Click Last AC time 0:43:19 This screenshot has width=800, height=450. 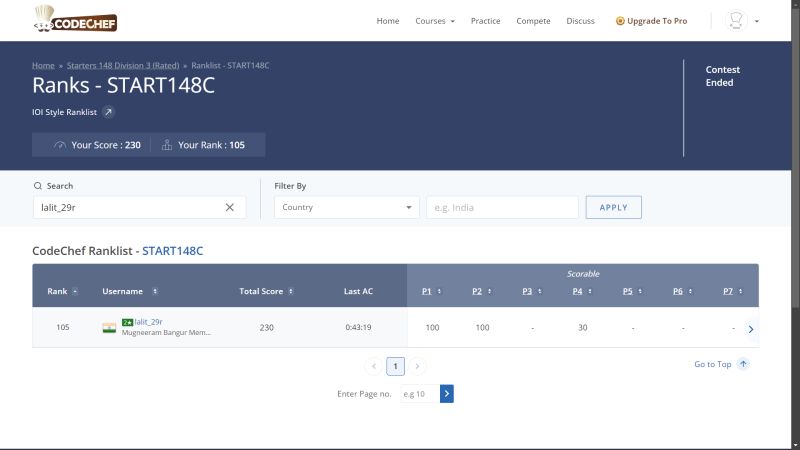[x=358, y=328]
